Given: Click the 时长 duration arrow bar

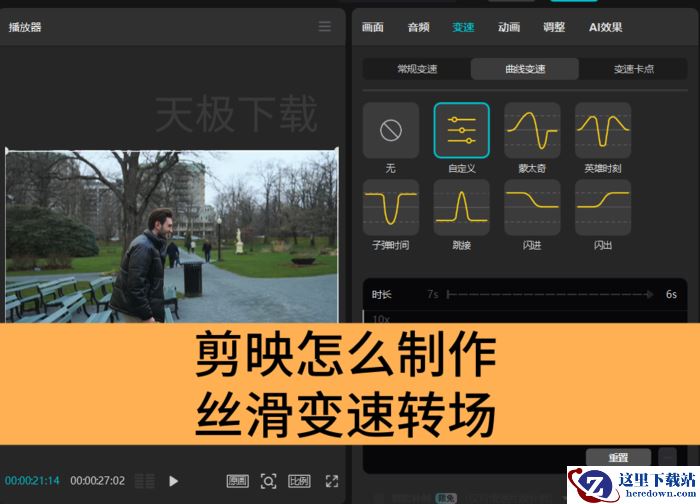Looking at the screenshot, I should [x=550, y=294].
